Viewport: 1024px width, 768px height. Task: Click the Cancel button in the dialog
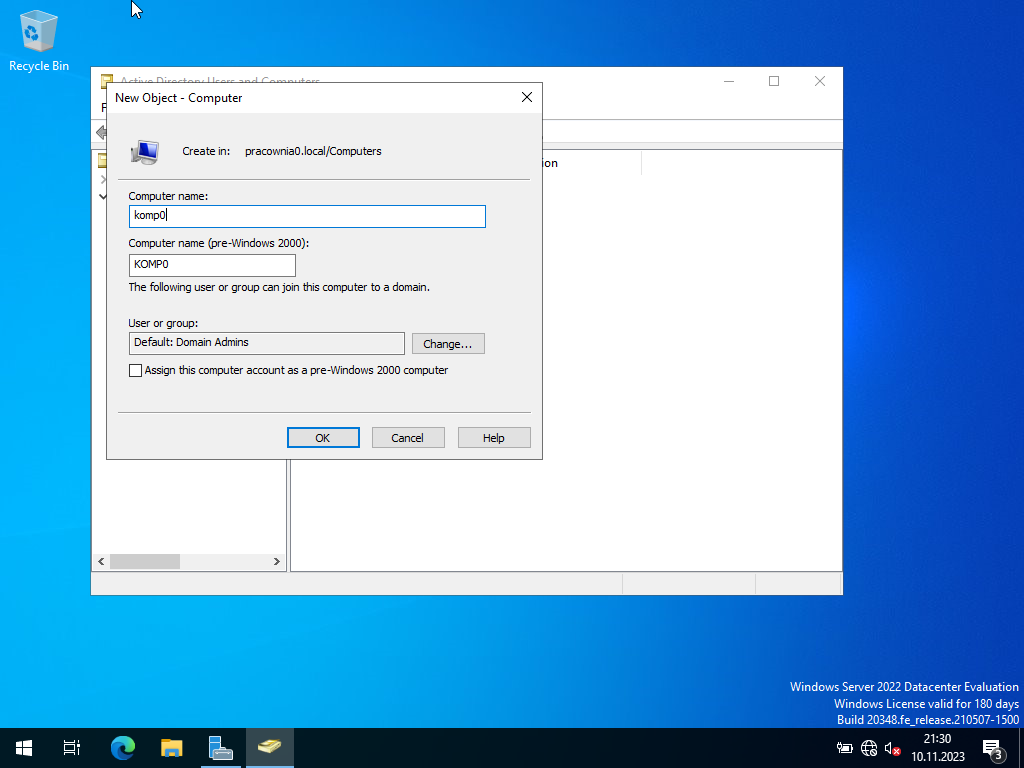click(408, 438)
